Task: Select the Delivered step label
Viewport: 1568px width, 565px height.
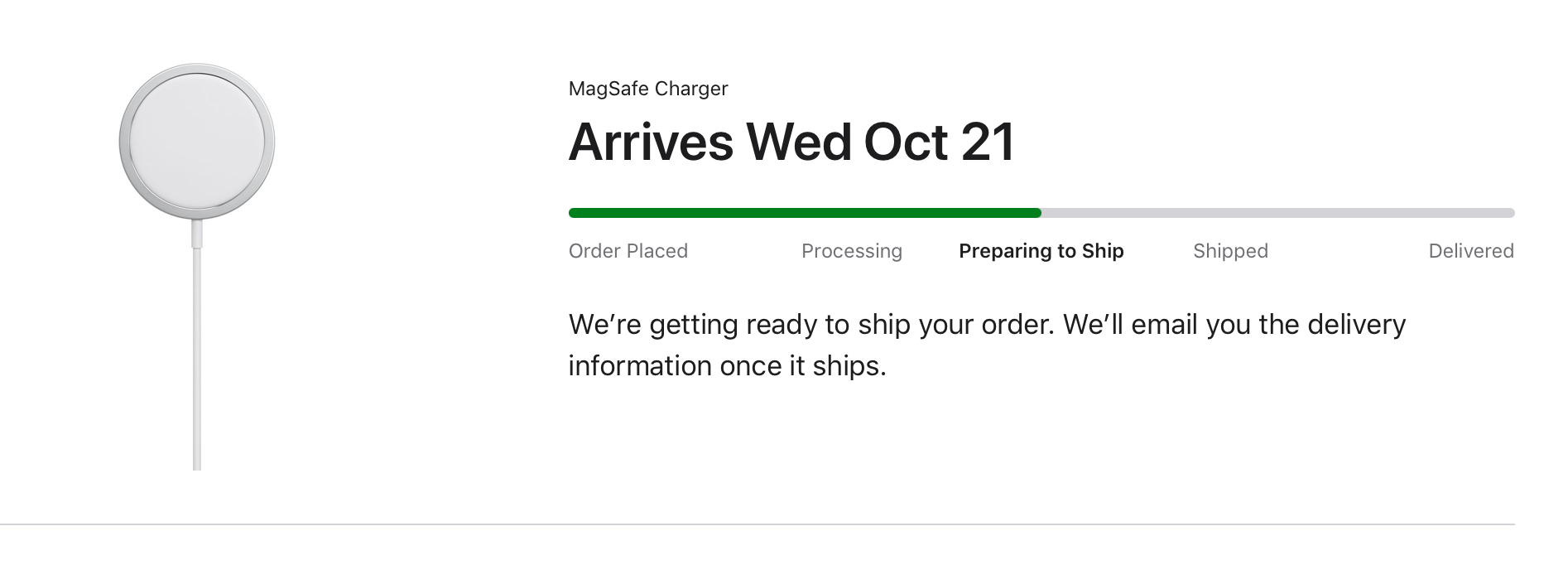Action: pyautogui.click(x=1470, y=251)
